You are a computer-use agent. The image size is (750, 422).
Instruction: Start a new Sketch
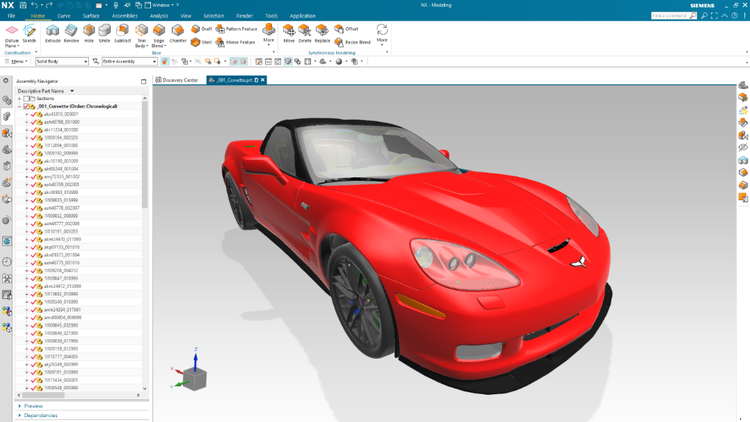[29, 33]
